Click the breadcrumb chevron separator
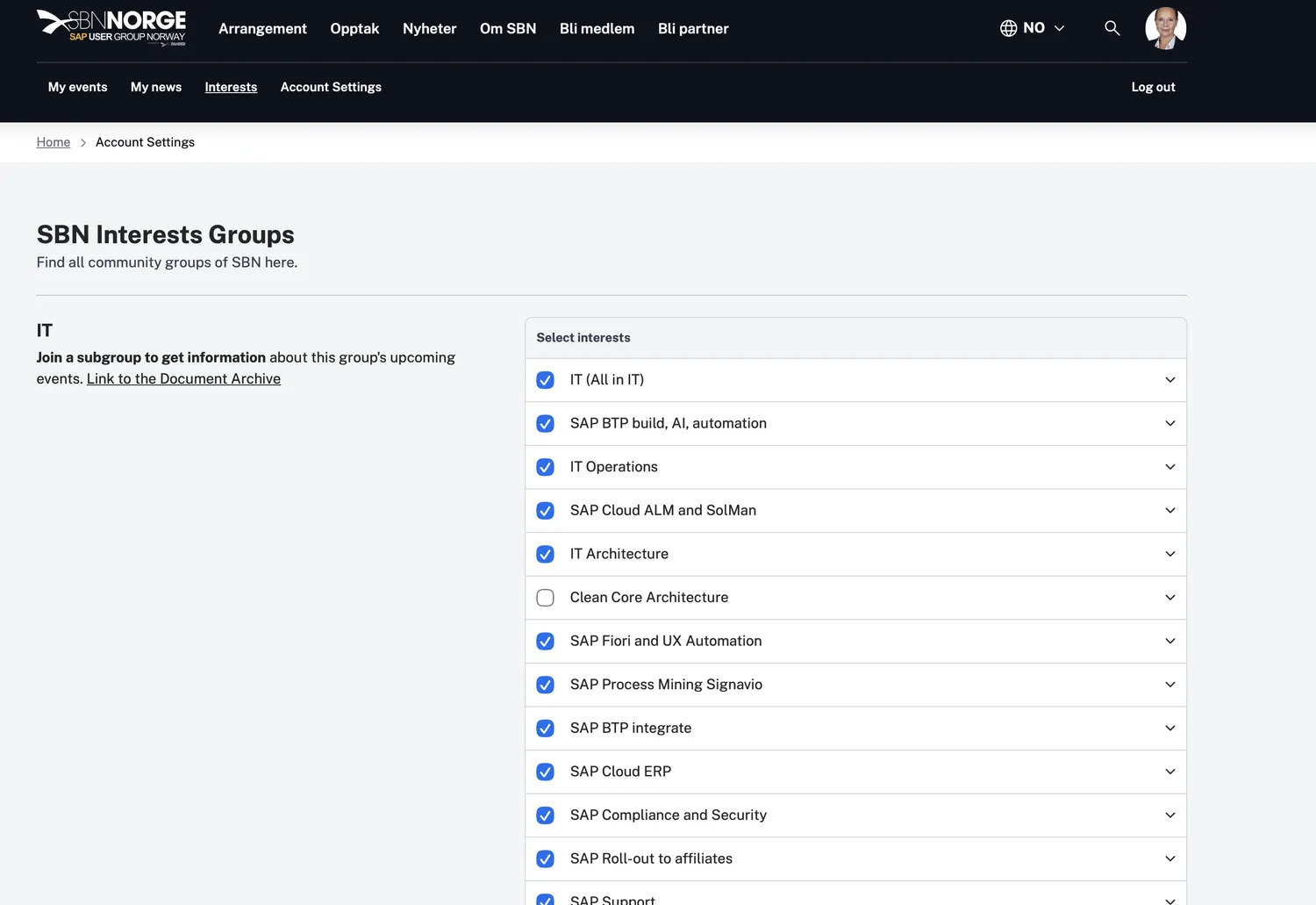 83,143
